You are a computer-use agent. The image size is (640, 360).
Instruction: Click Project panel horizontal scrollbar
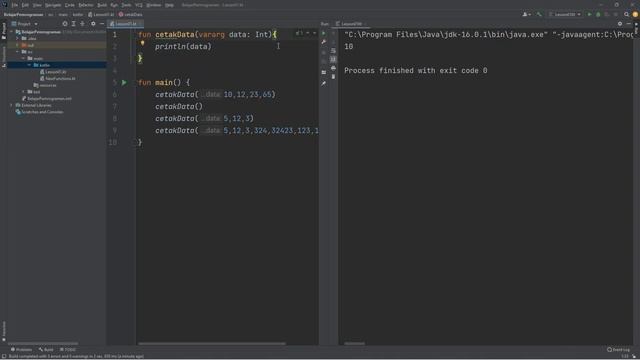tap(43, 344)
